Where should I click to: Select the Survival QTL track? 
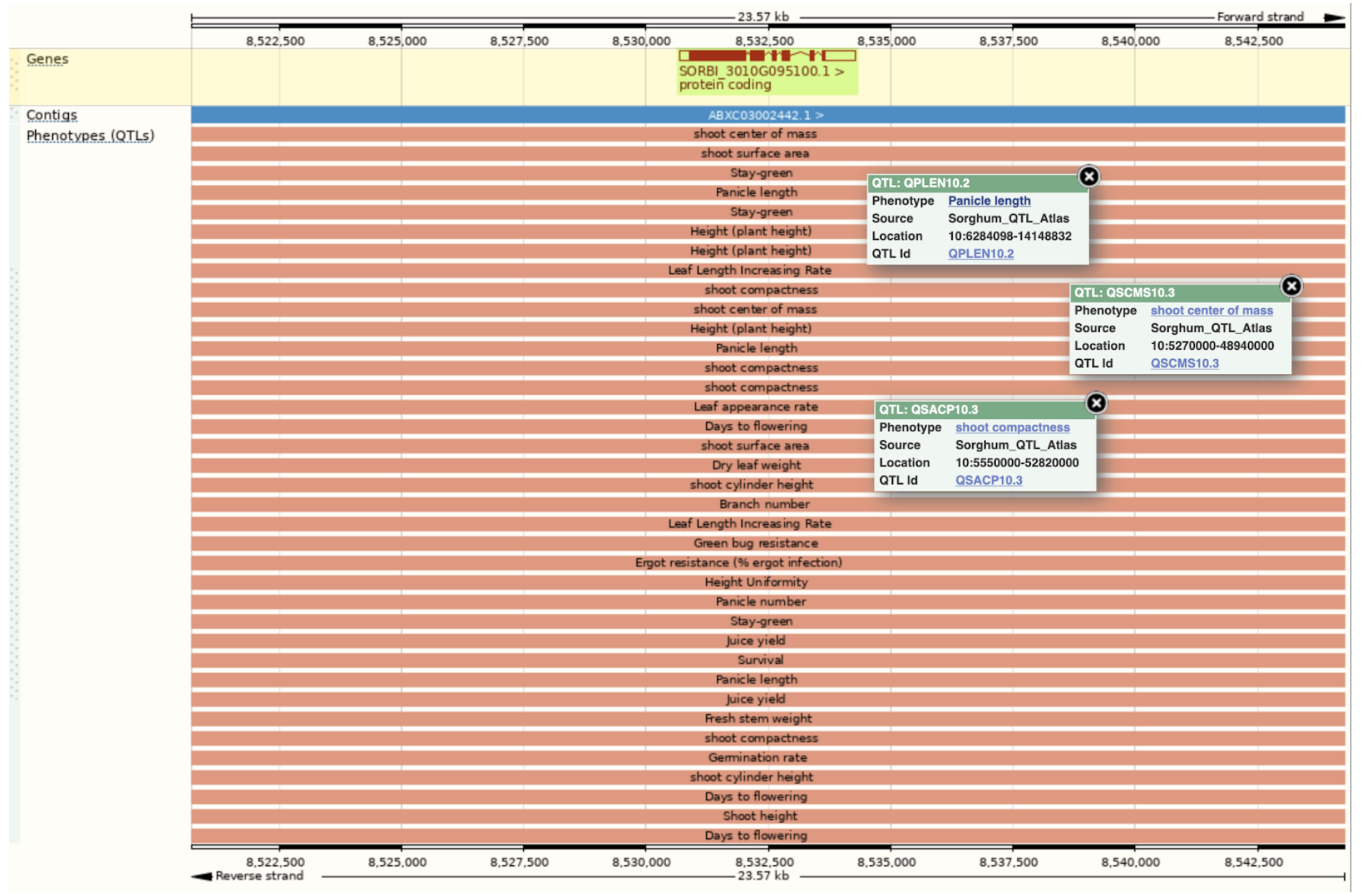tap(768, 660)
